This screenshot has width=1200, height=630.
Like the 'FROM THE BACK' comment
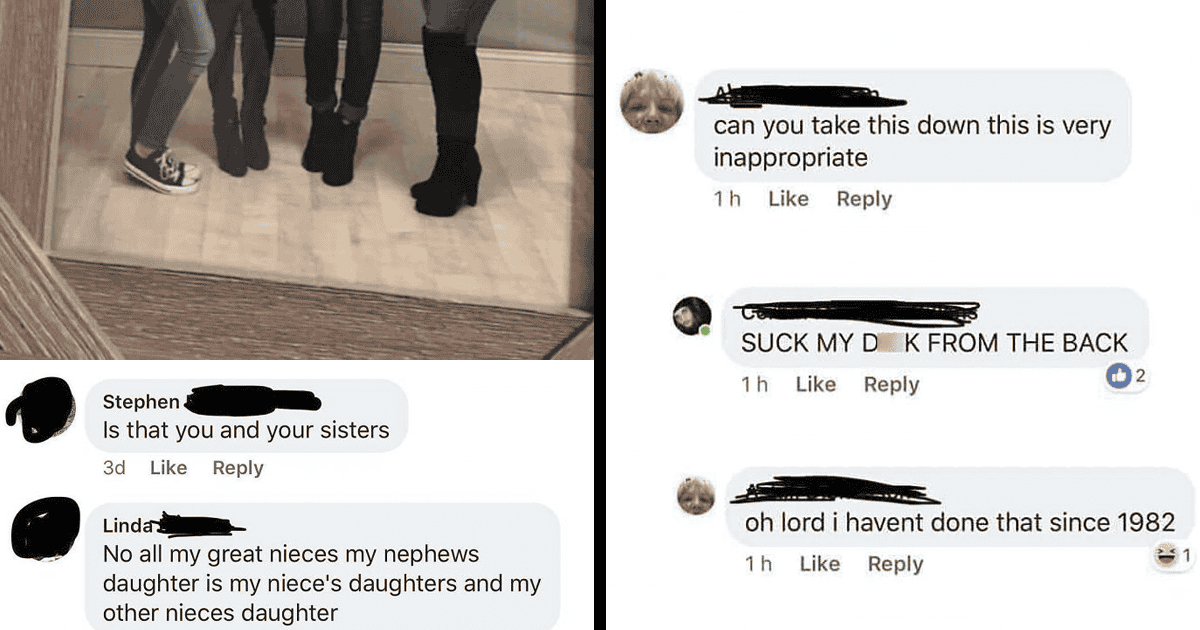(816, 384)
